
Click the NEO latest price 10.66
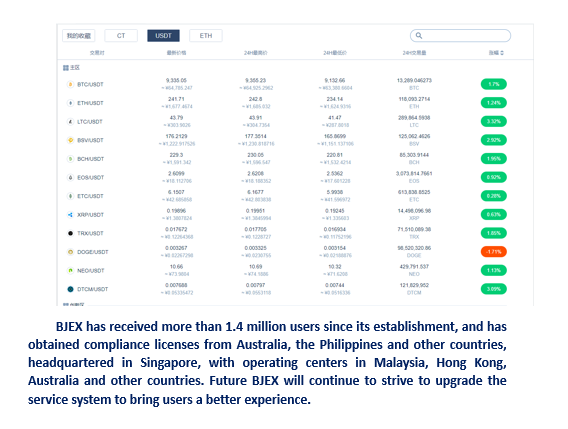pyautogui.click(x=176, y=267)
